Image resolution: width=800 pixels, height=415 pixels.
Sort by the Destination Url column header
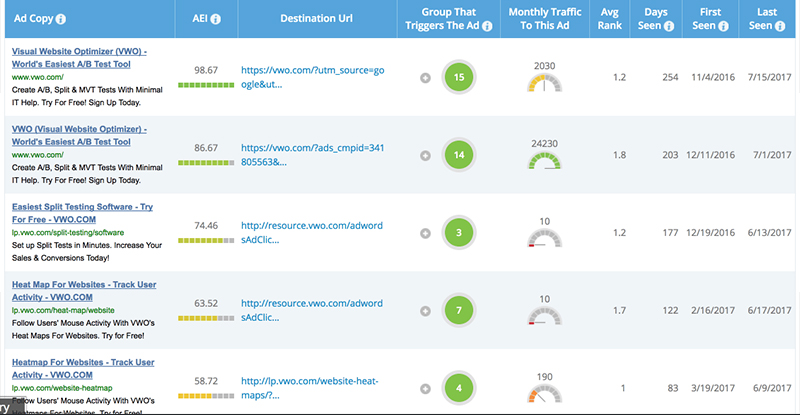click(x=316, y=18)
